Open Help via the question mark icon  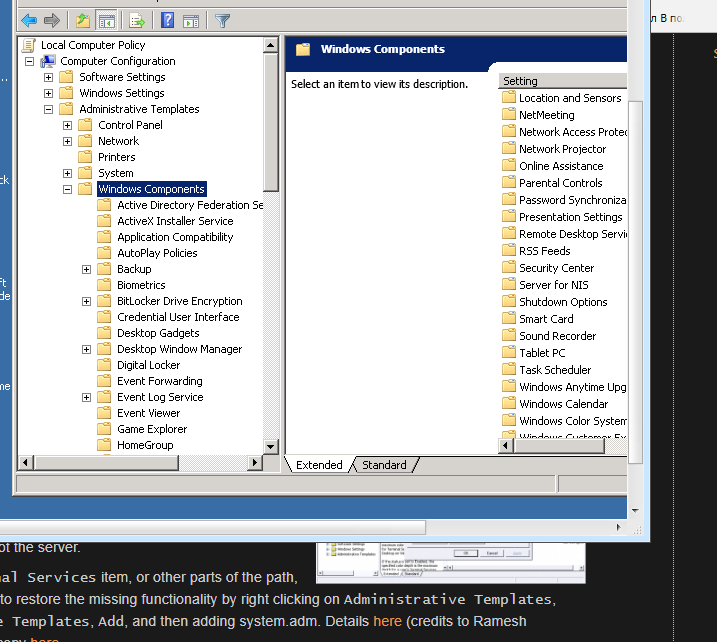coord(167,20)
